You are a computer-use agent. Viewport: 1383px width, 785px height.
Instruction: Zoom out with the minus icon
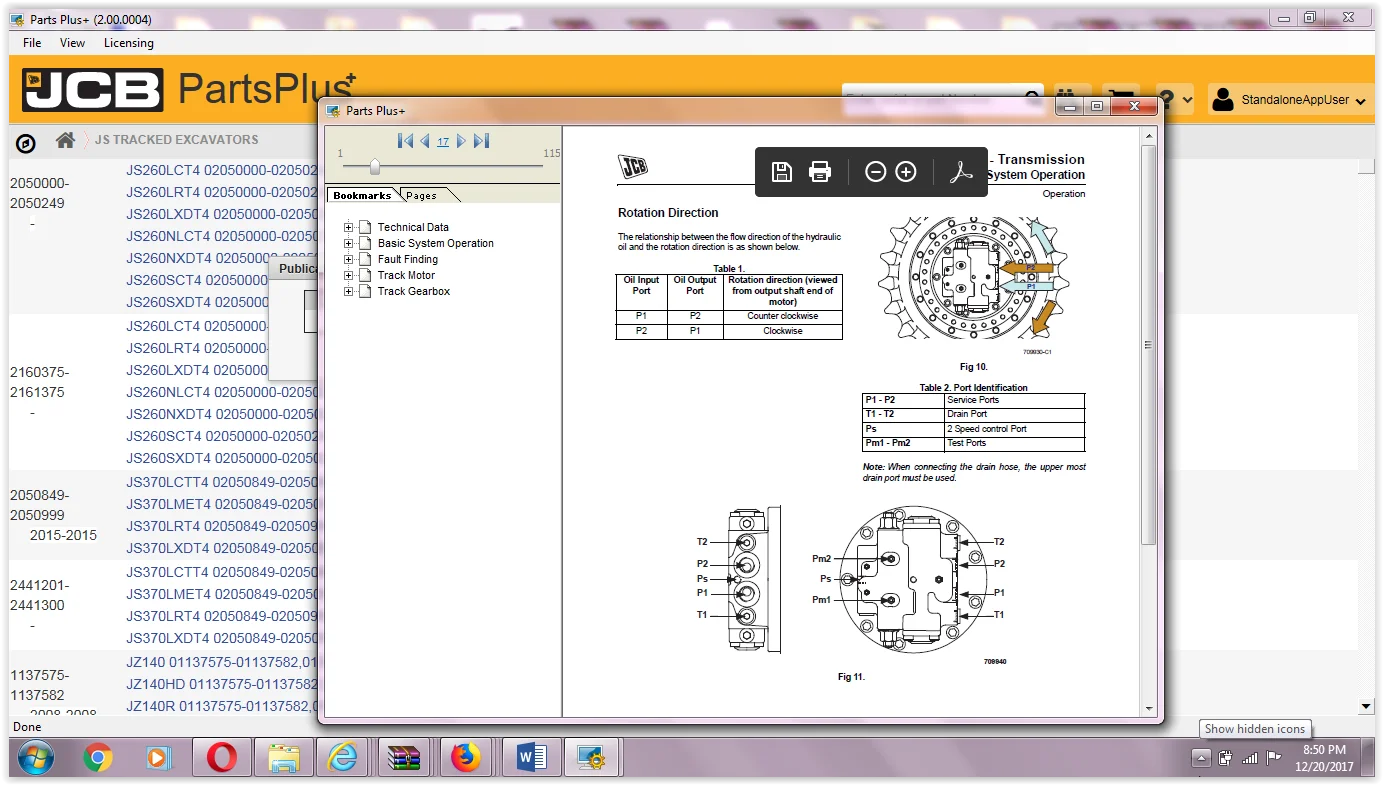tap(875, 172)
